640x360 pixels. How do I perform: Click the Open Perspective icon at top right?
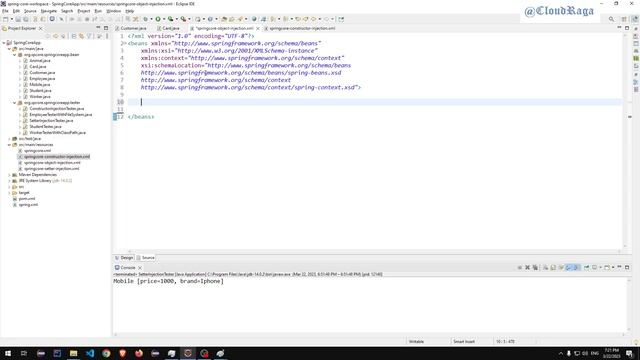point(624,19)
